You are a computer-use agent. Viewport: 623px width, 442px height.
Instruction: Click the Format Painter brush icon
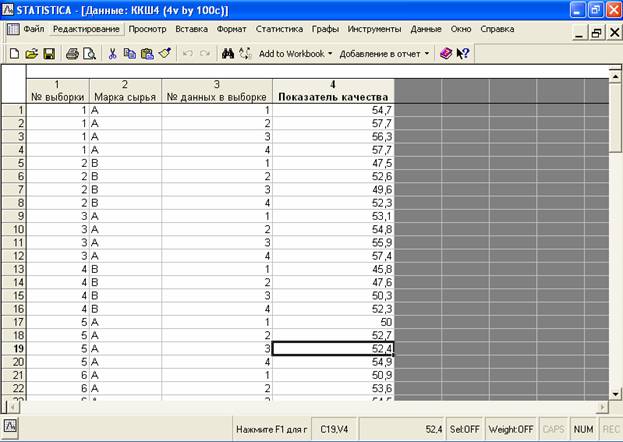164,54
